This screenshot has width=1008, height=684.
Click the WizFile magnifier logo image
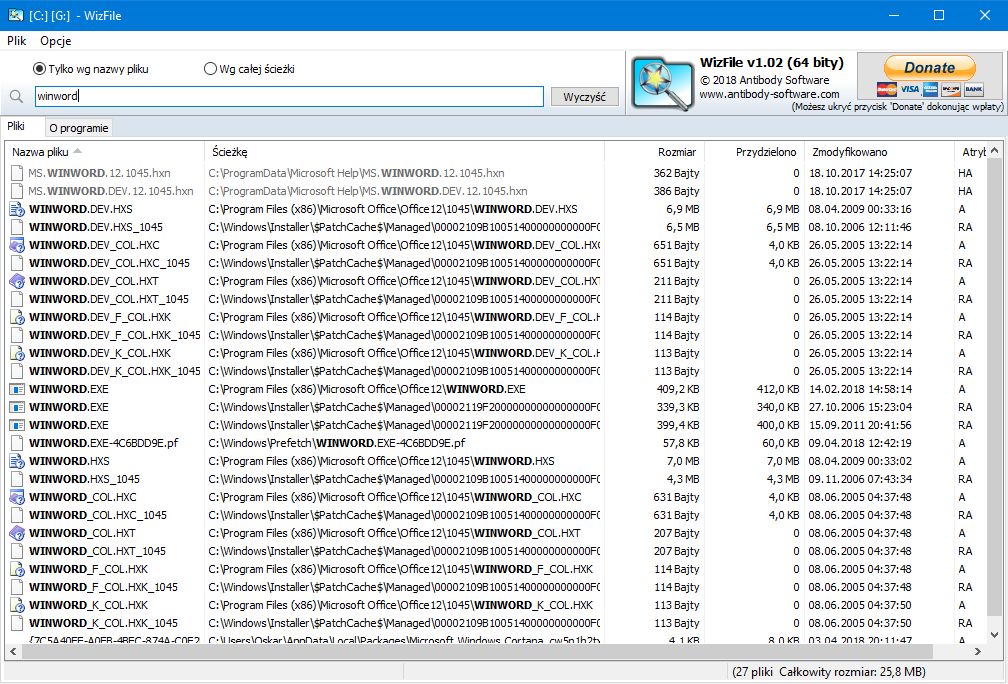pos(662,83)
